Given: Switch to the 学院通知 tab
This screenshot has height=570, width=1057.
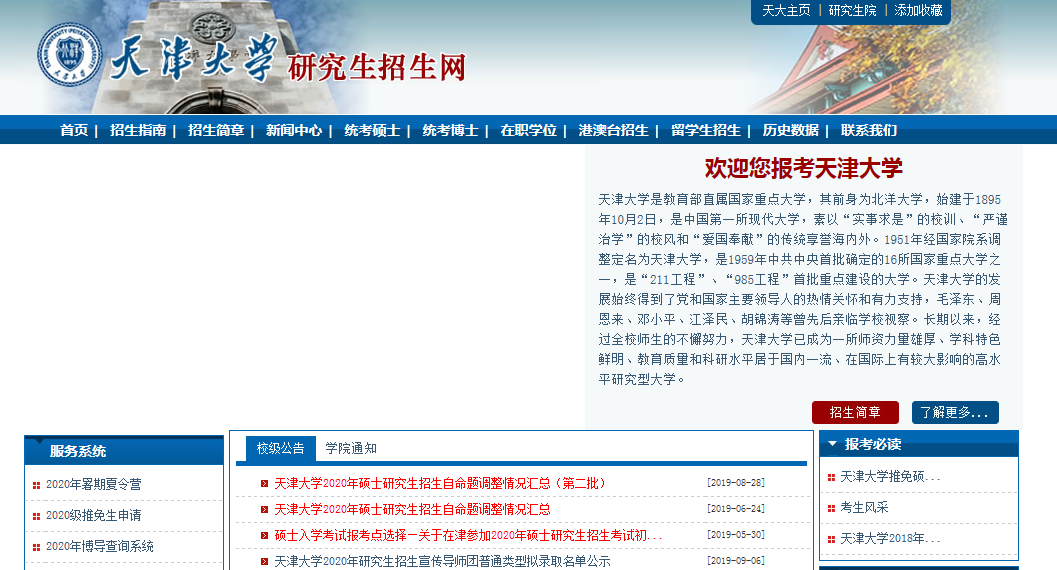Looking at the screenshot, I should point(351,448).
